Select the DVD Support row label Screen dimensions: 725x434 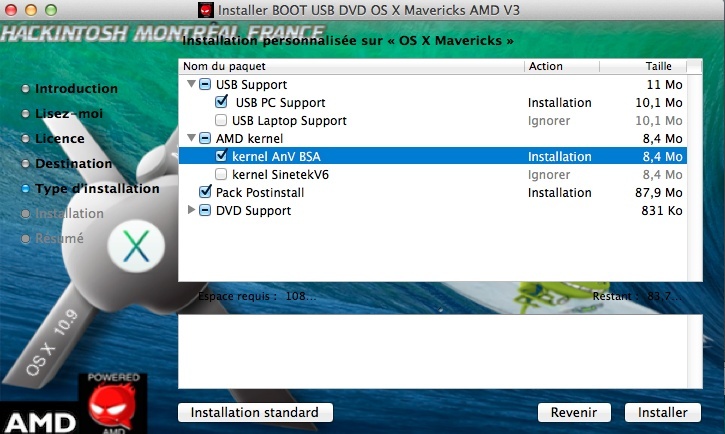pyautogui.click(x=253, y=211)
